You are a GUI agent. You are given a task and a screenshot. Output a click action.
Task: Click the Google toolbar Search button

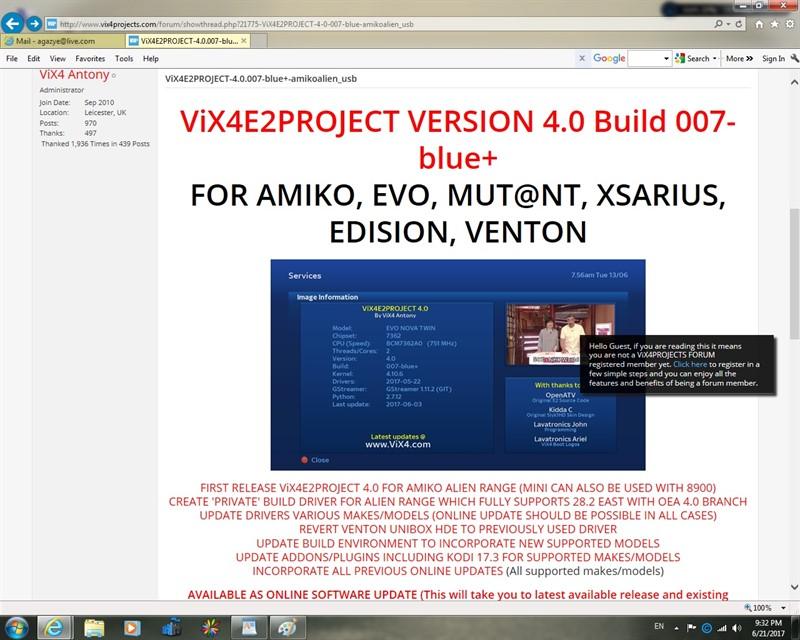[x=692, y=59]
